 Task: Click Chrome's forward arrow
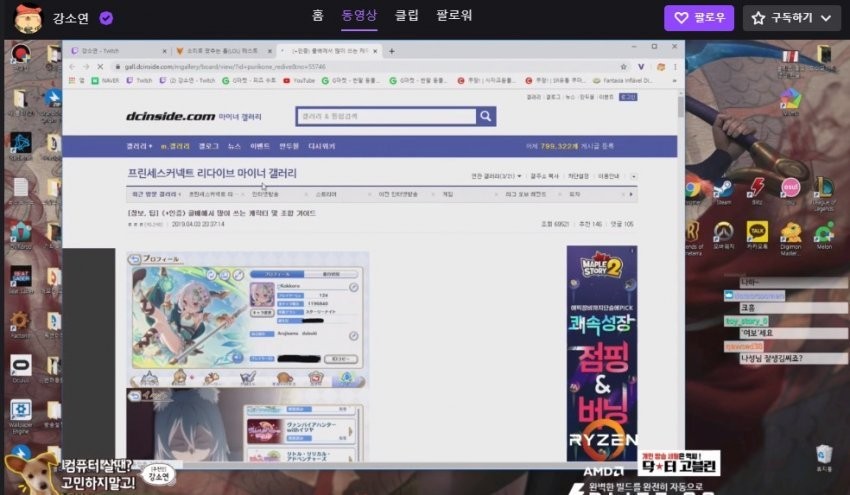(86, 67)
